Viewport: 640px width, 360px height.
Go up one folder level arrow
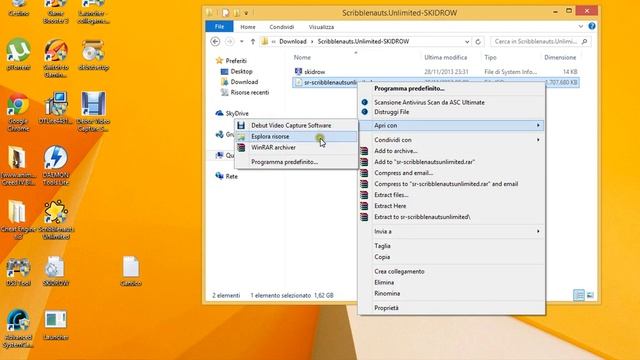[x=253, y=41]
